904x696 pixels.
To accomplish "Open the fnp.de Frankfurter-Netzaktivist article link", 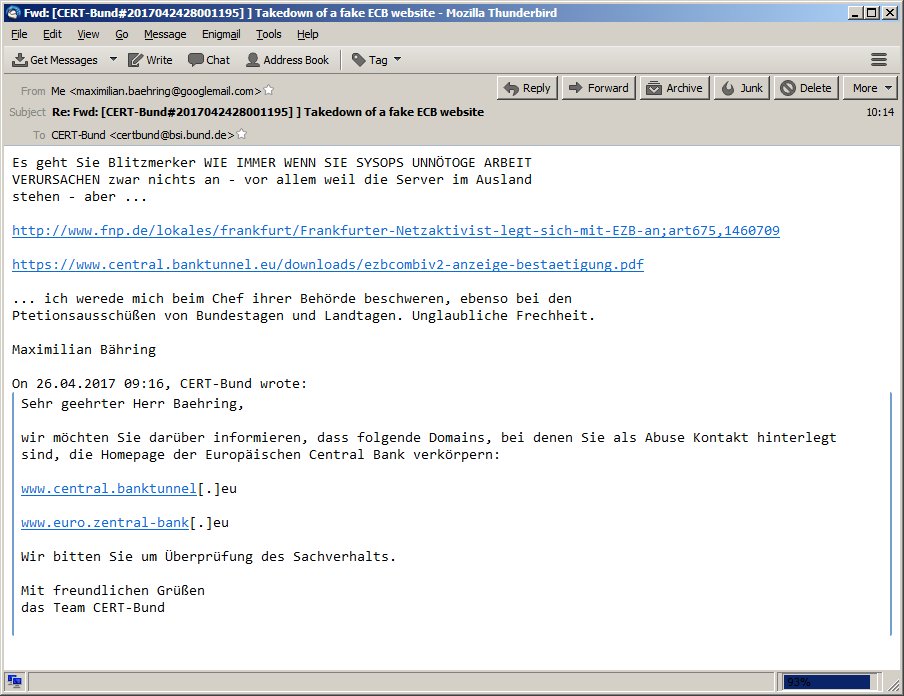I will pos(396,231).
